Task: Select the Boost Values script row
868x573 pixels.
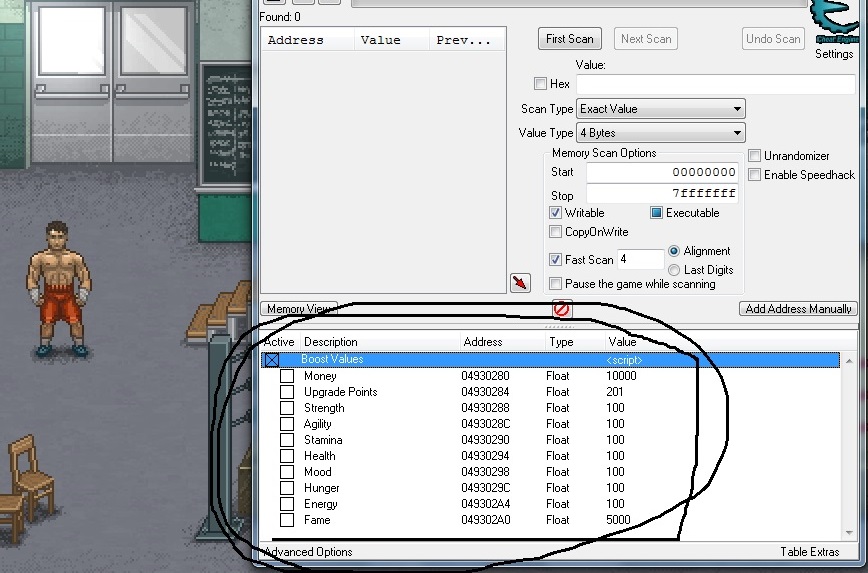Action: pos(550,360)
